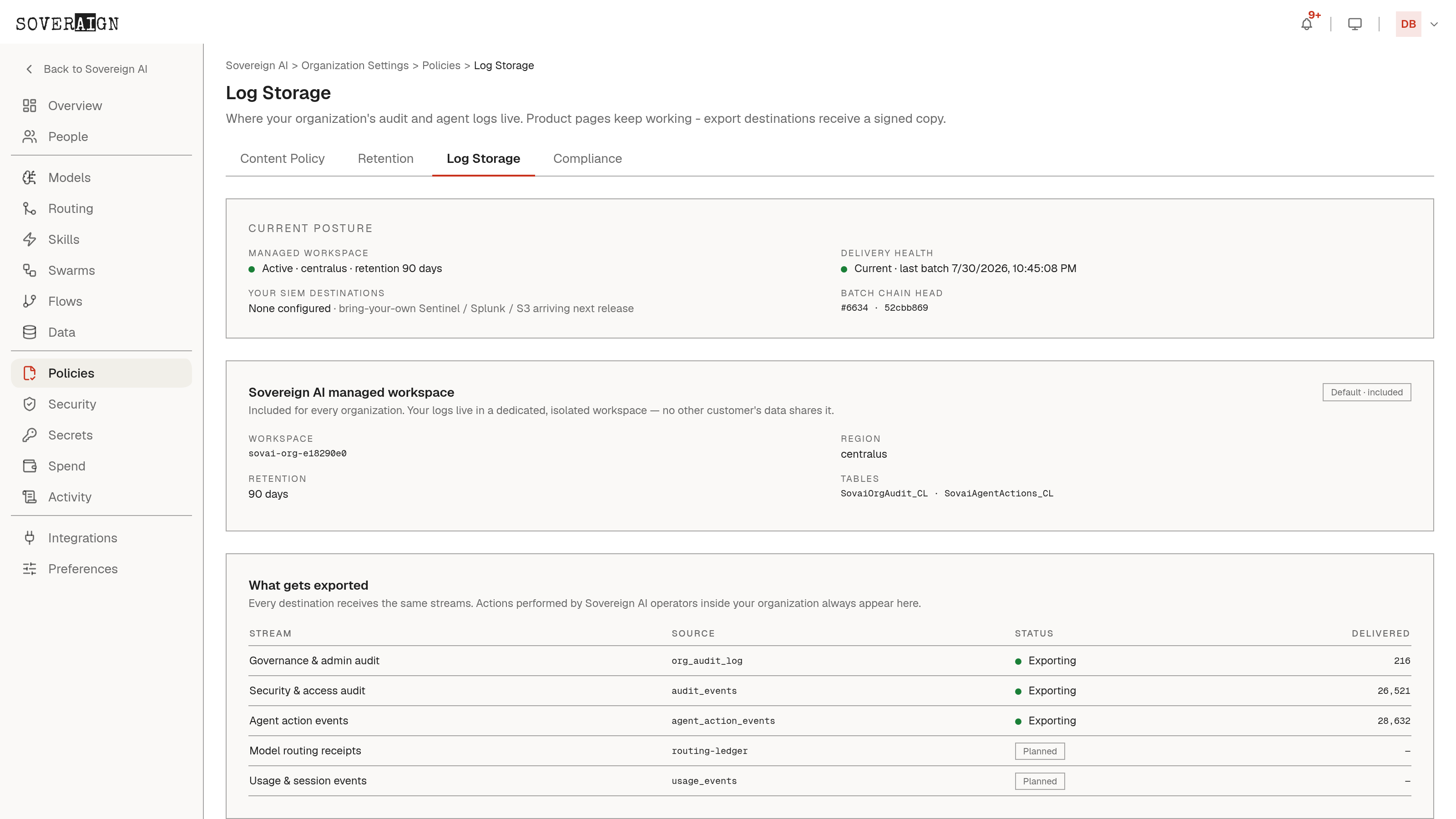Open the Security settings page
1456x819 pixels.
tap(101, 404)
